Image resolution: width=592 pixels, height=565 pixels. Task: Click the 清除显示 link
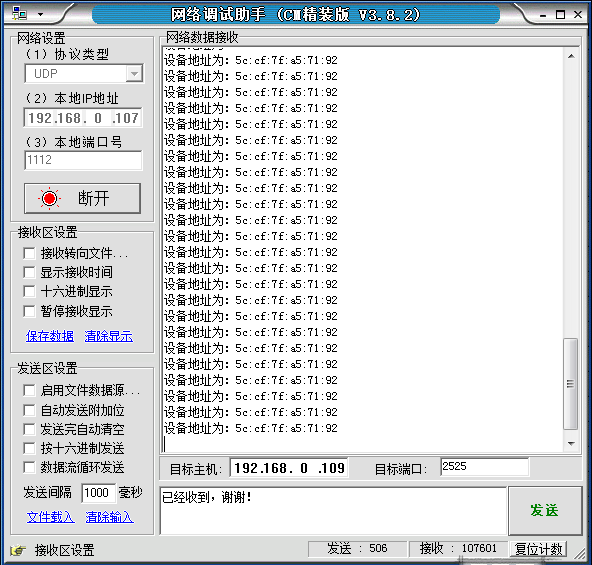(109, 336)
